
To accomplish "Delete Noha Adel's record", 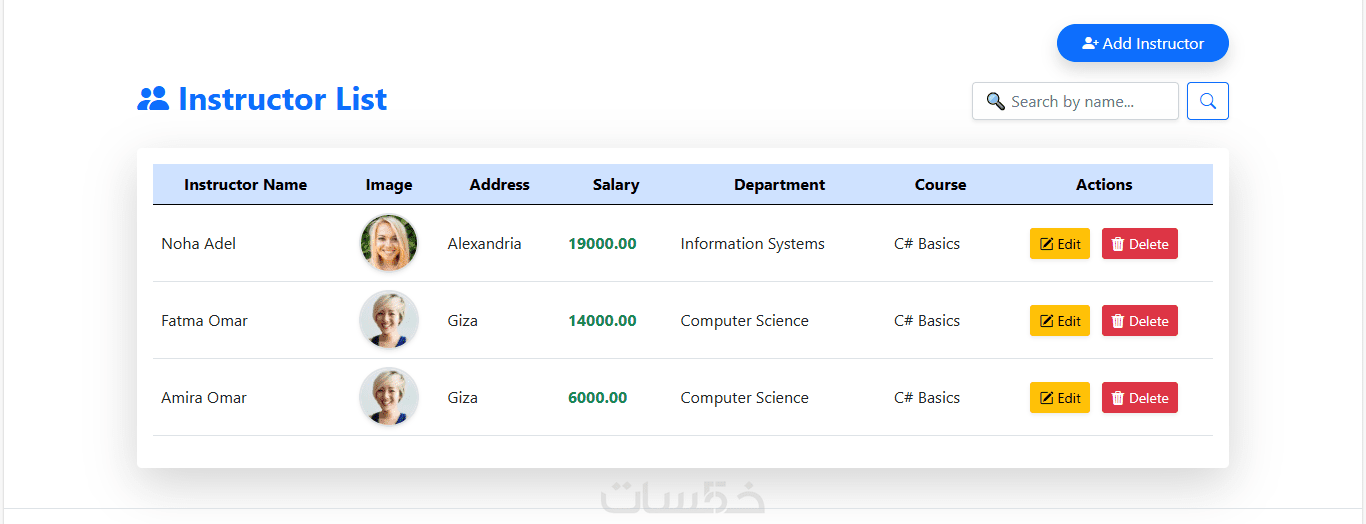I will [1139, 244].
